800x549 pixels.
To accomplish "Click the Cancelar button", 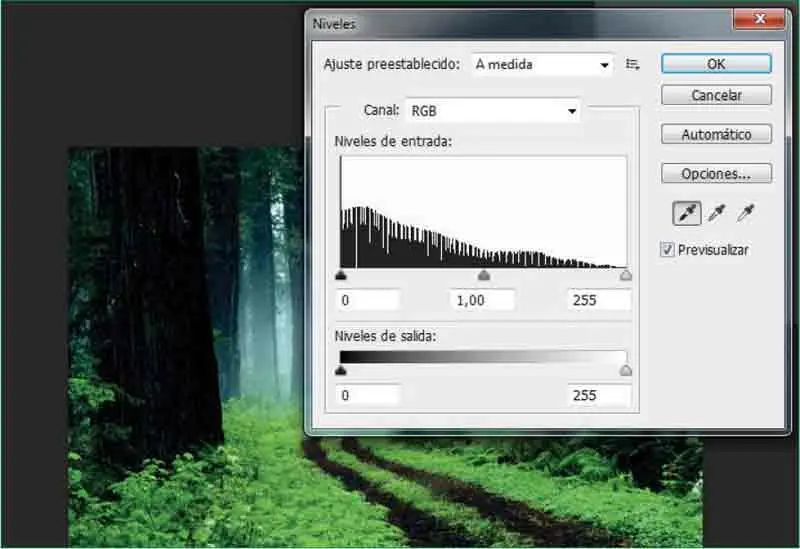I will click(x=716, y=95).
